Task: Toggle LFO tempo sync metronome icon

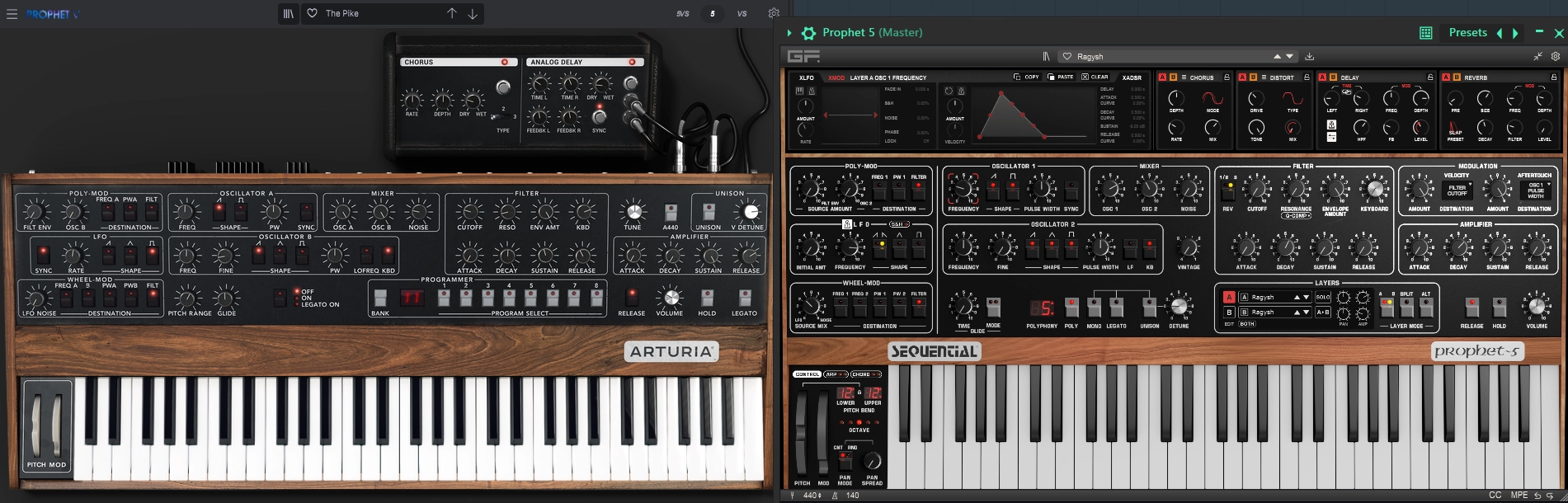Action: pyautogui.click(x=846, y=224)
